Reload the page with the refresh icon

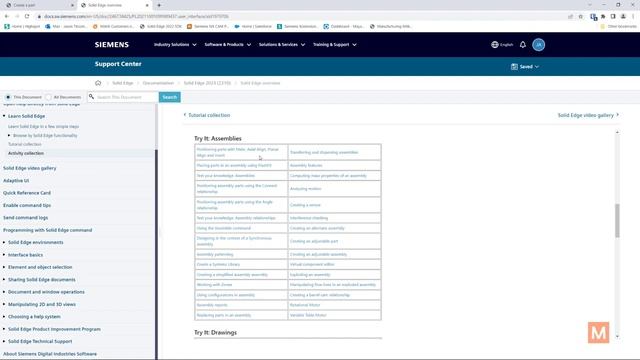pos(27,16)
